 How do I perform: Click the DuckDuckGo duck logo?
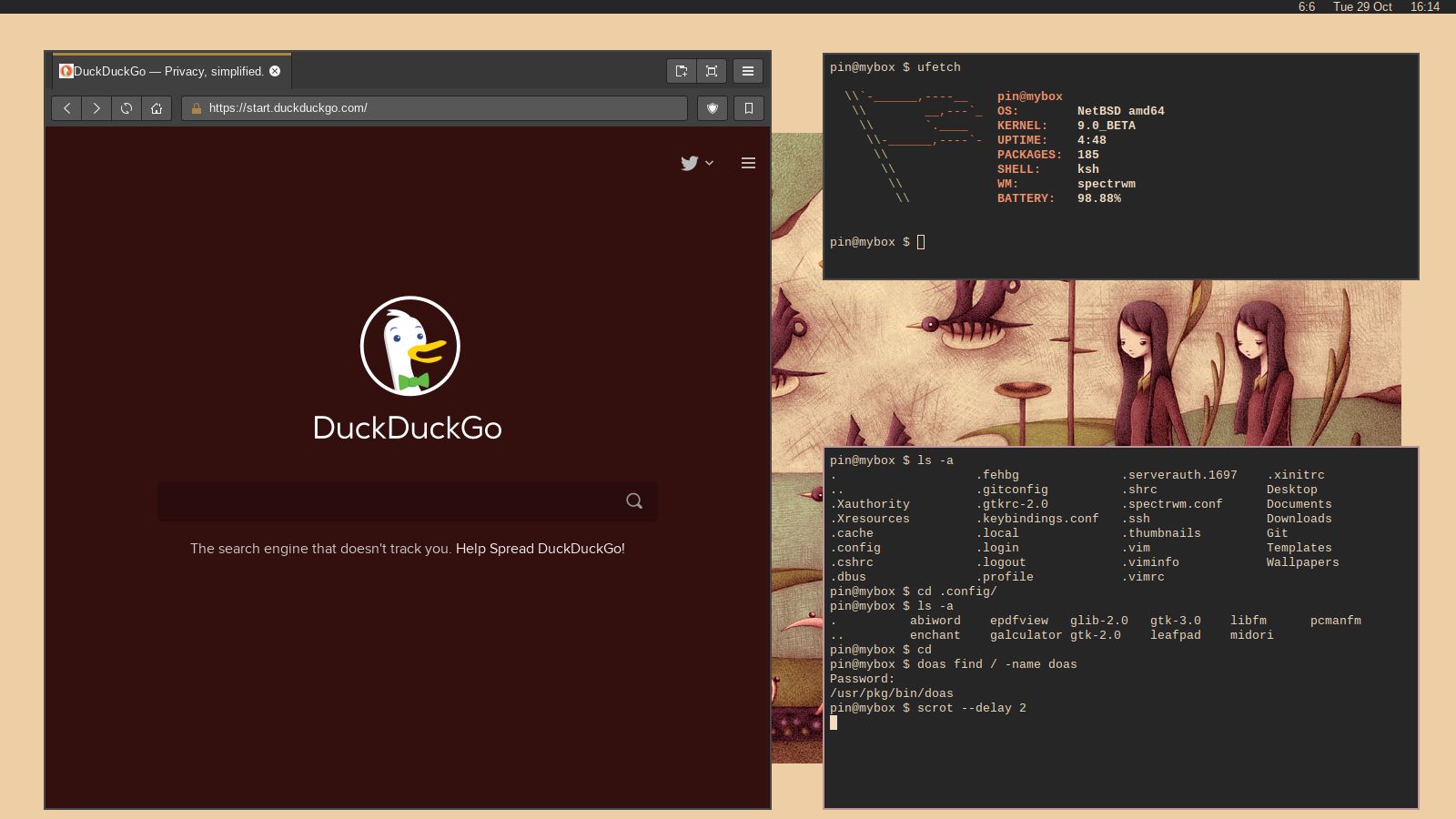point(411,346)
